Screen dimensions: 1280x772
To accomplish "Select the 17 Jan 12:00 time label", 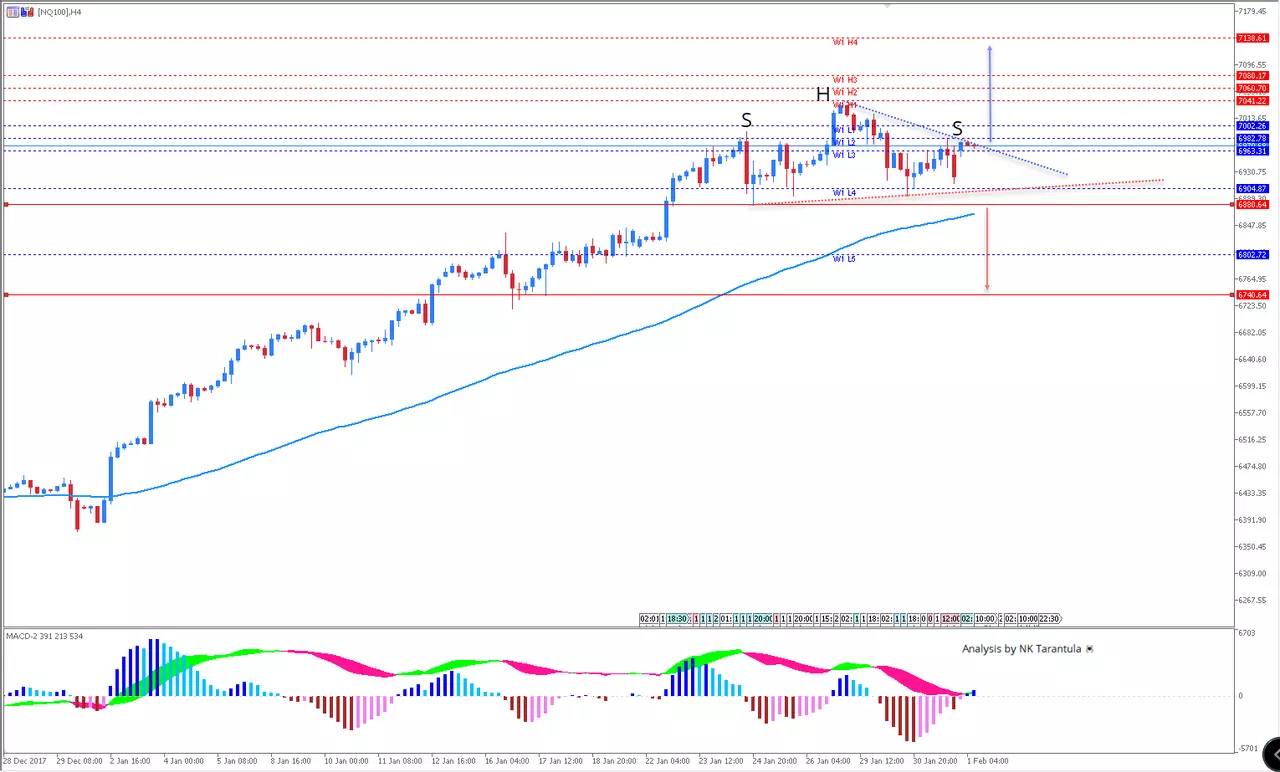I will coord(562,762).
